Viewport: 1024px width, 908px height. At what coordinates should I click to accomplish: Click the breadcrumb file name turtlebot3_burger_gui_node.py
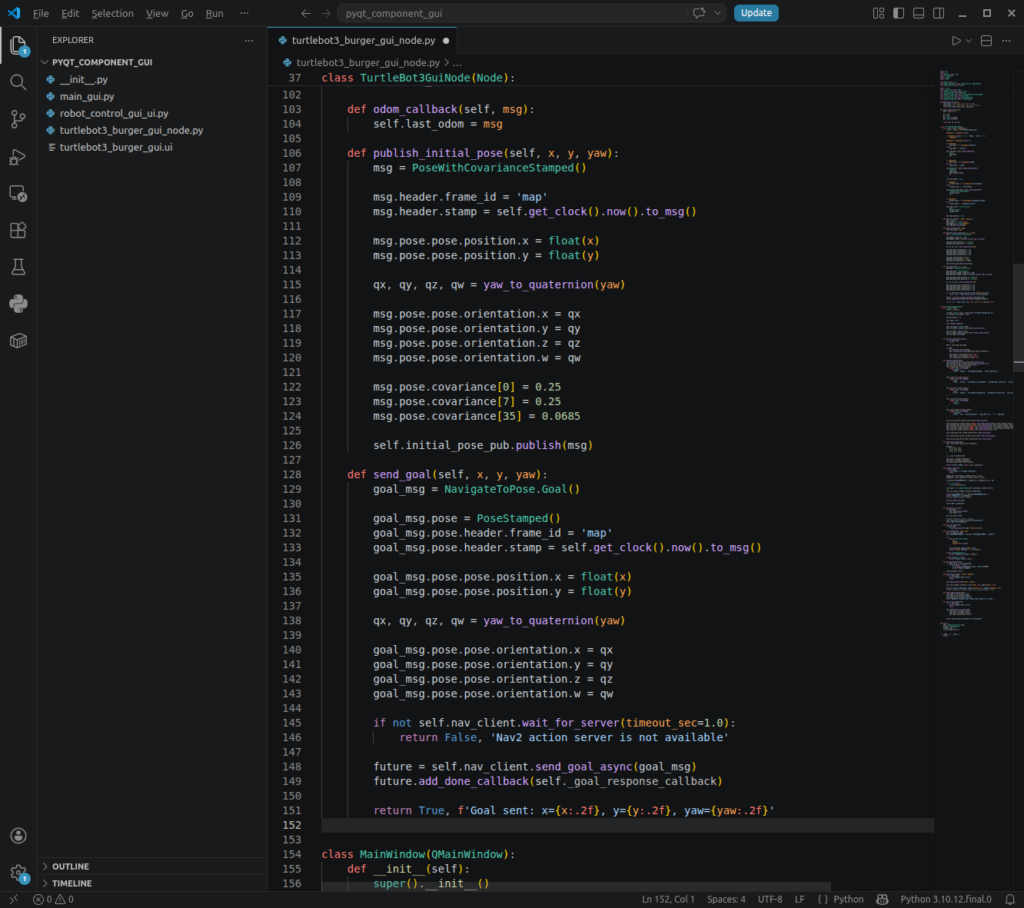368,63
